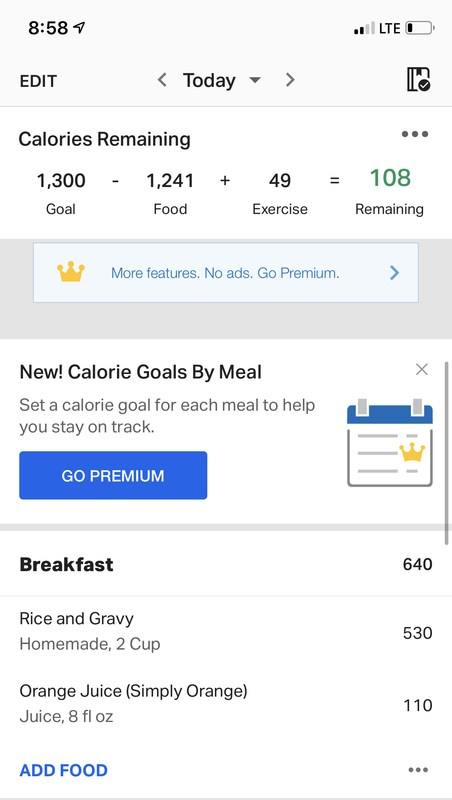Viewport: 452px width, 800px height.
Task: Dismiss the Calorie Goals By Meal card
Action: 421,369
